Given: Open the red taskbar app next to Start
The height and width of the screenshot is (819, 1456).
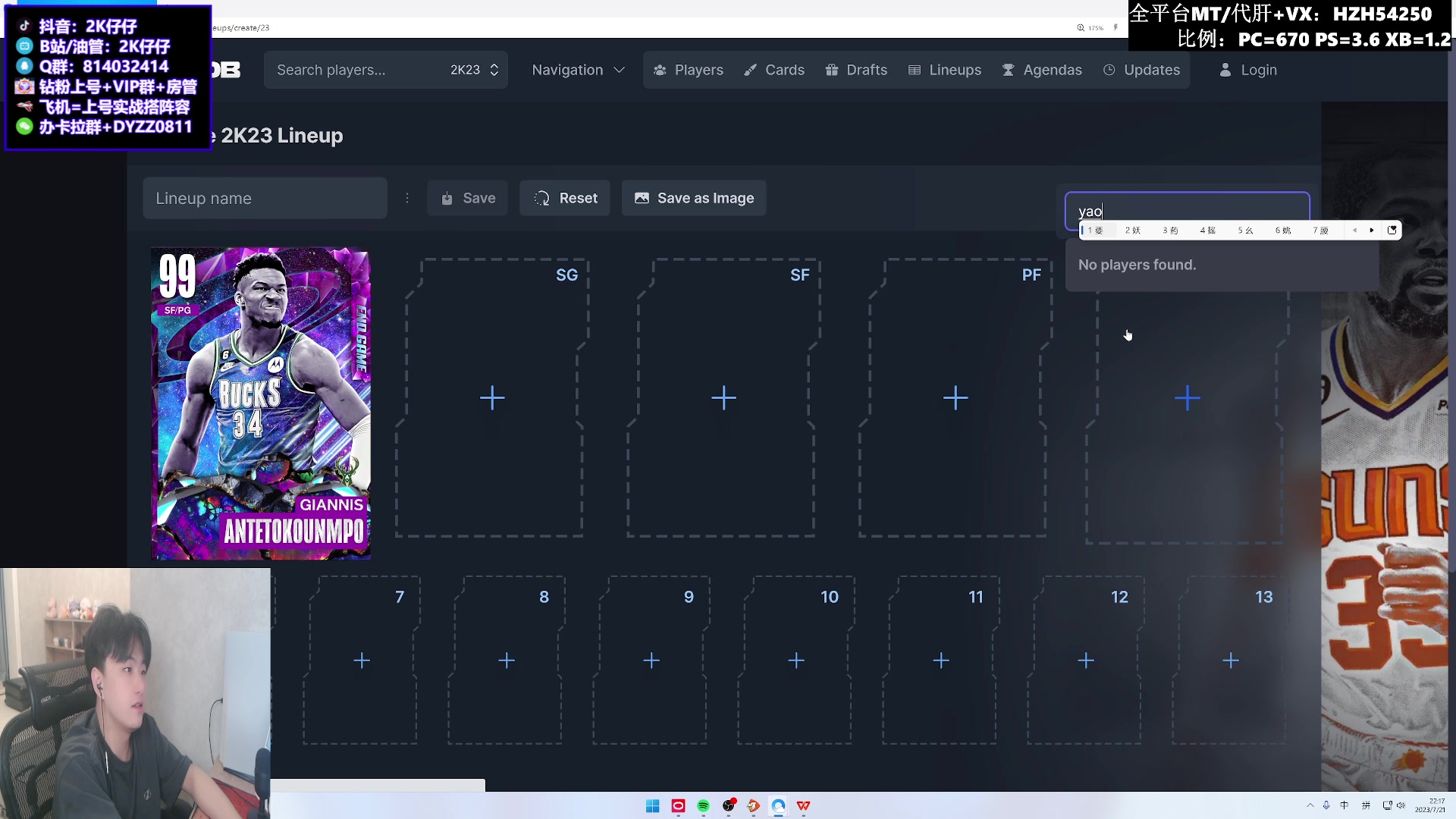Looking at the screenshot, I should tap(678, 806).
